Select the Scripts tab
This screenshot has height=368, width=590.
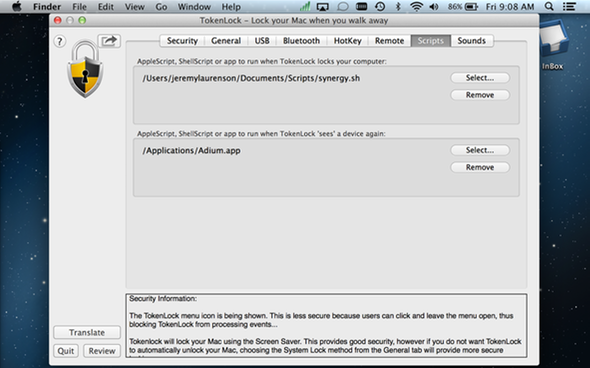pyautogui.click(x=430, y=41)
